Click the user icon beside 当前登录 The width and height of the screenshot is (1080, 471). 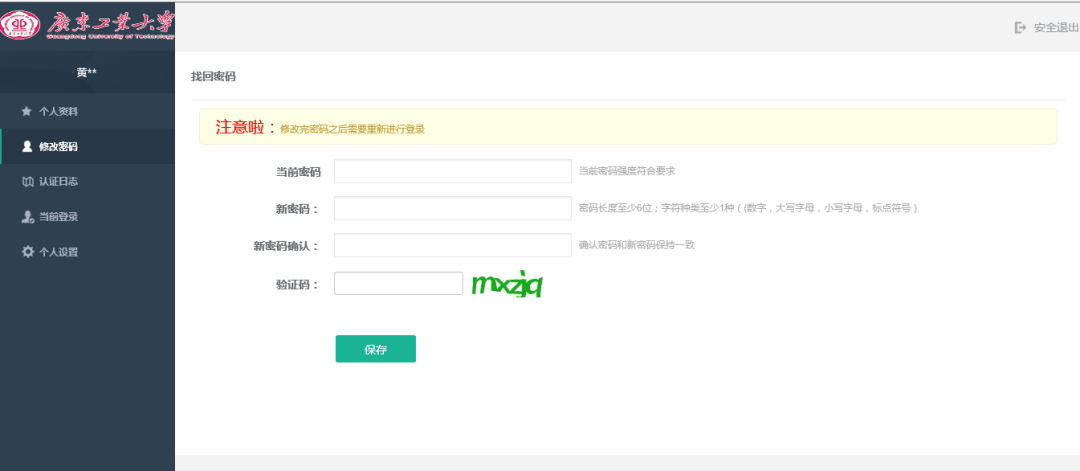(x=28, y=217)
